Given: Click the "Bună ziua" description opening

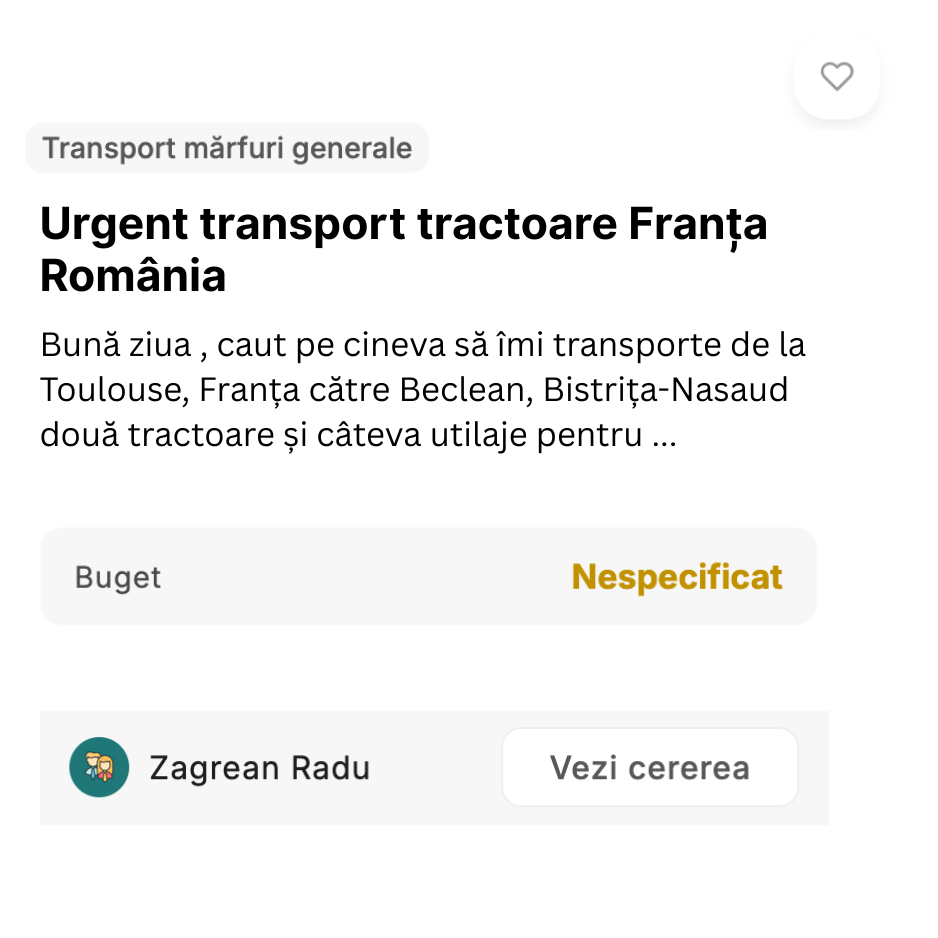Looking at the screenshot, I should point(115,345).
